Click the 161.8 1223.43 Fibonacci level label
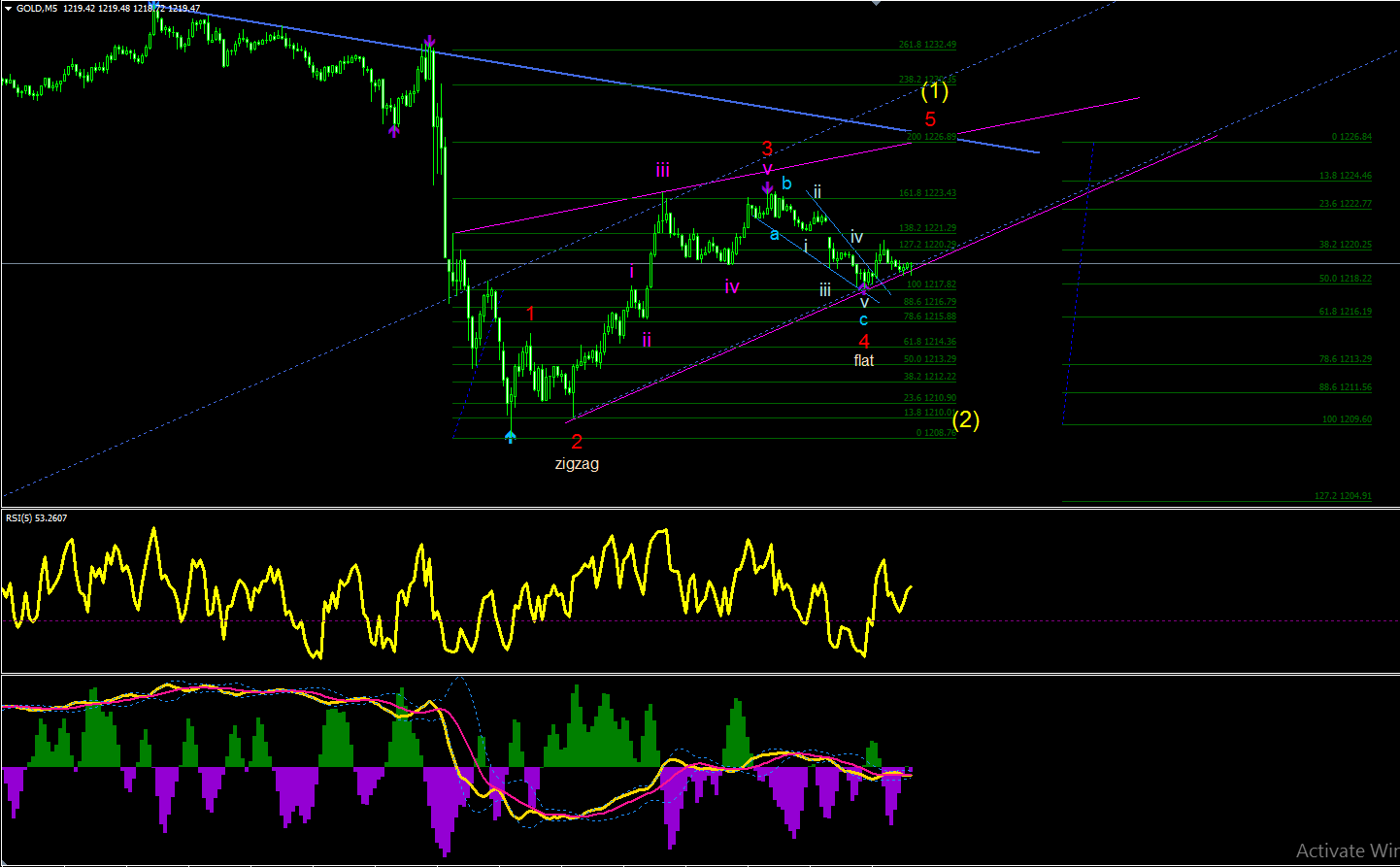 point(927,193)
